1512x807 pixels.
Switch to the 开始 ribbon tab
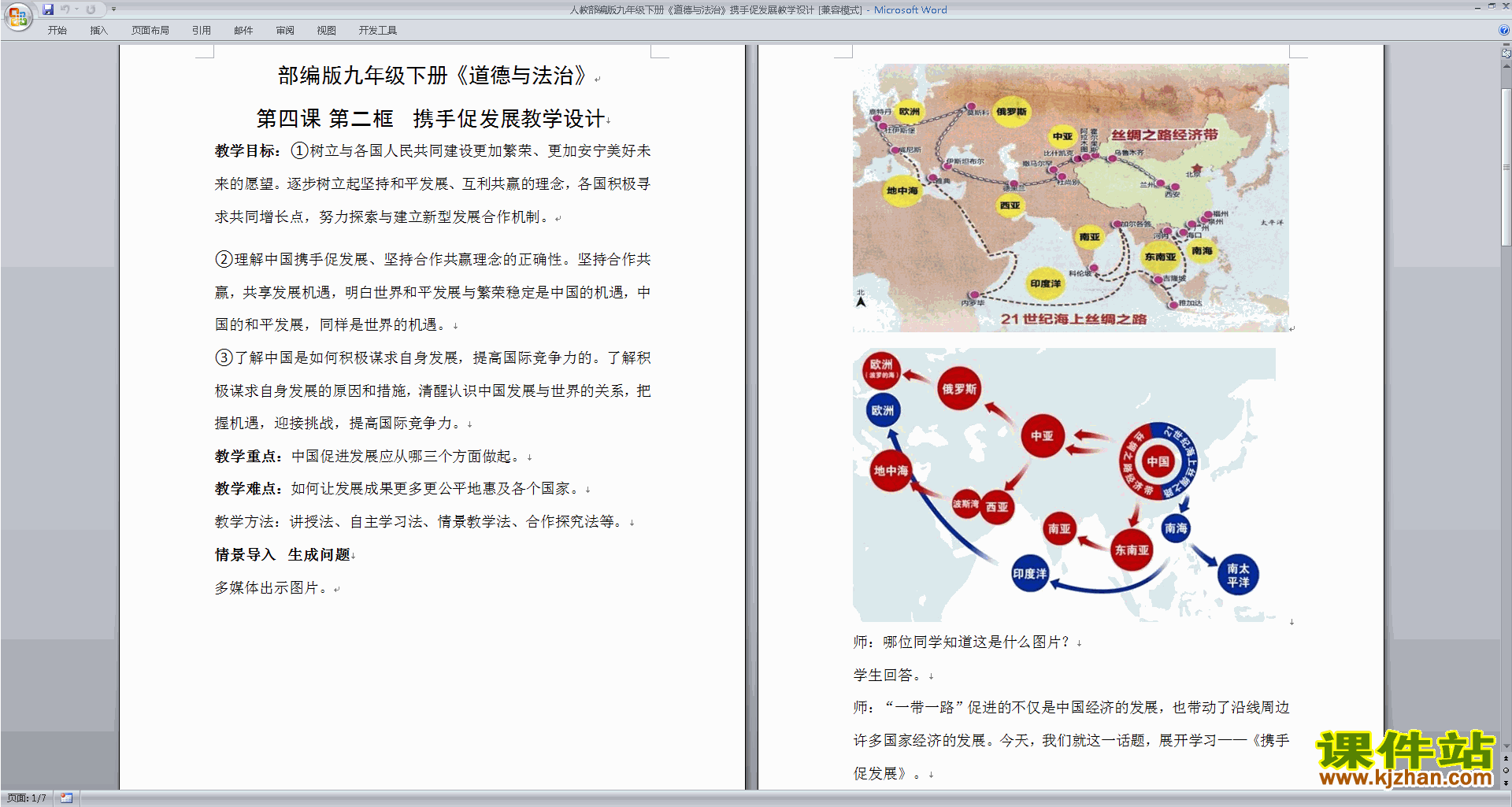[57, 31]
